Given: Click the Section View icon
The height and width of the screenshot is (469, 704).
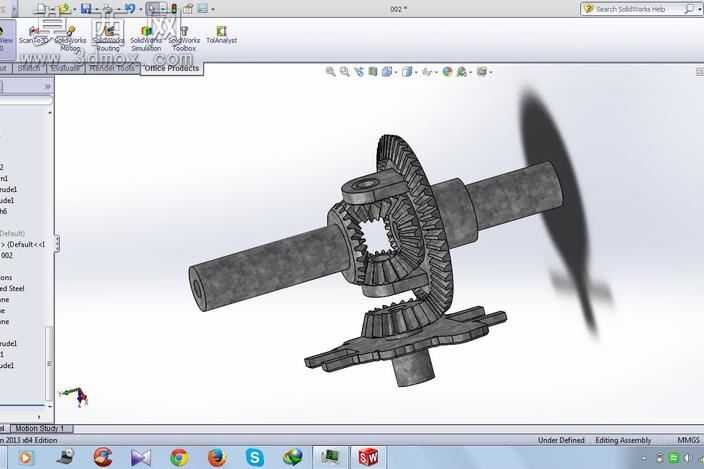Looking at the screenshot, I should click(373, 71).
